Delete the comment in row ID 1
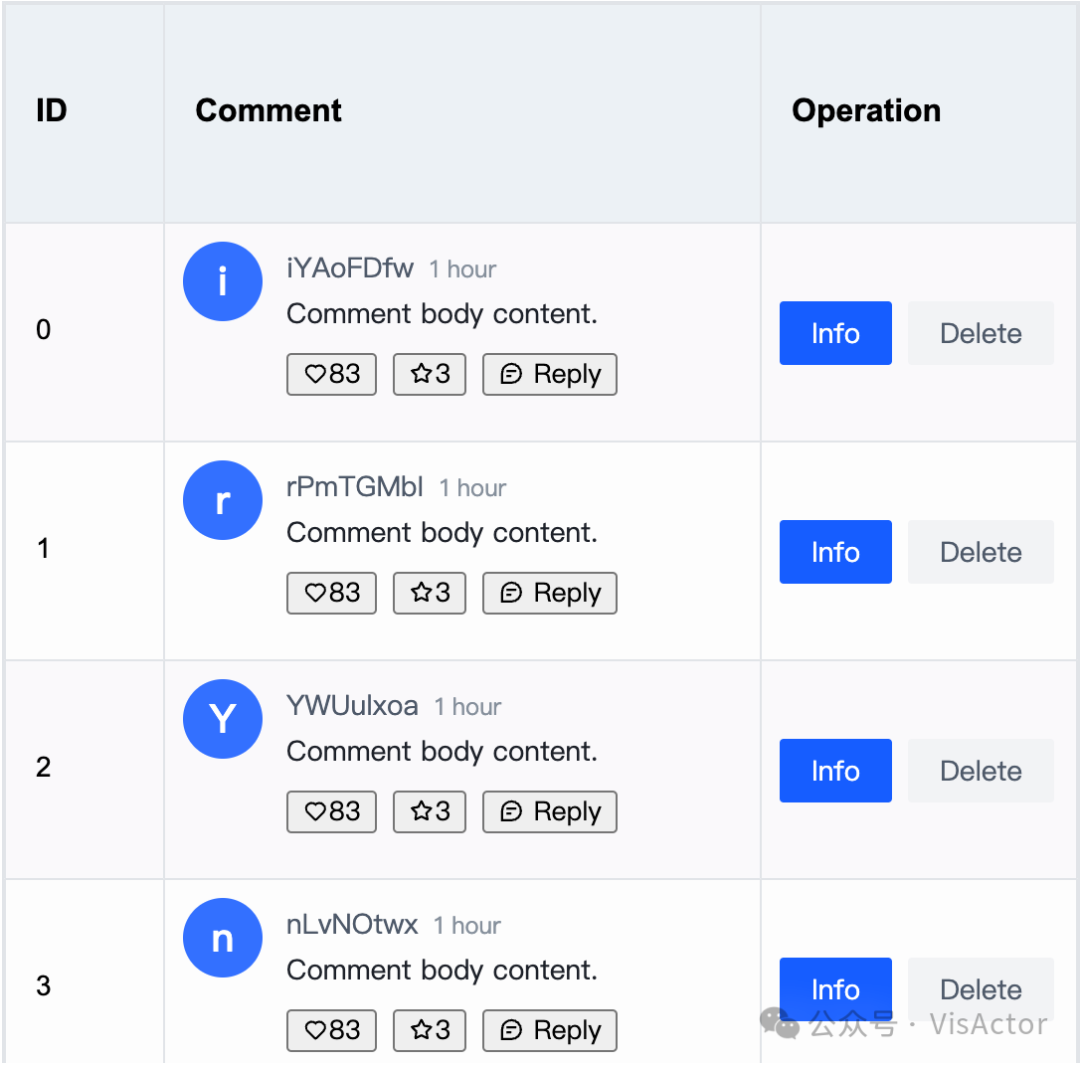This screenshot has height=1066, width=1080. (x=980, y=552)
